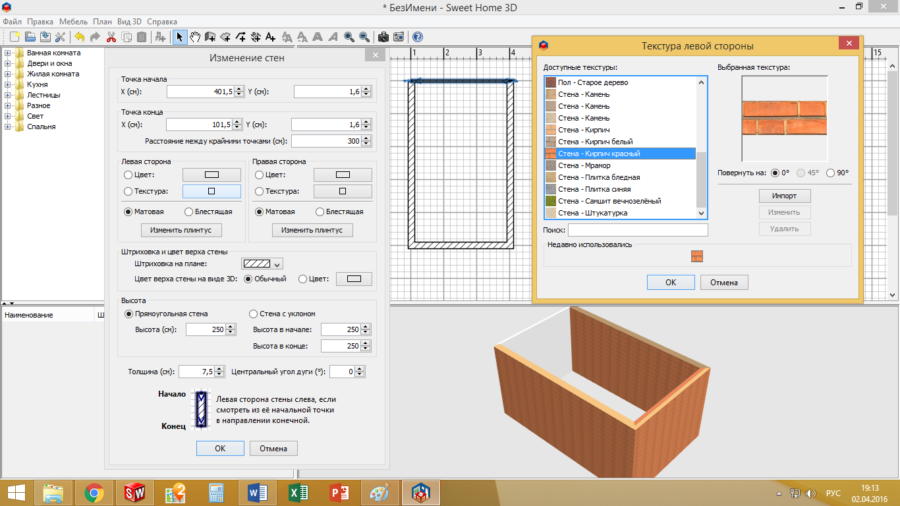Choose right side Матовая radio option
Image resolution: width=900 pixels, height=506 pixels.
click(x=259, y=212)
